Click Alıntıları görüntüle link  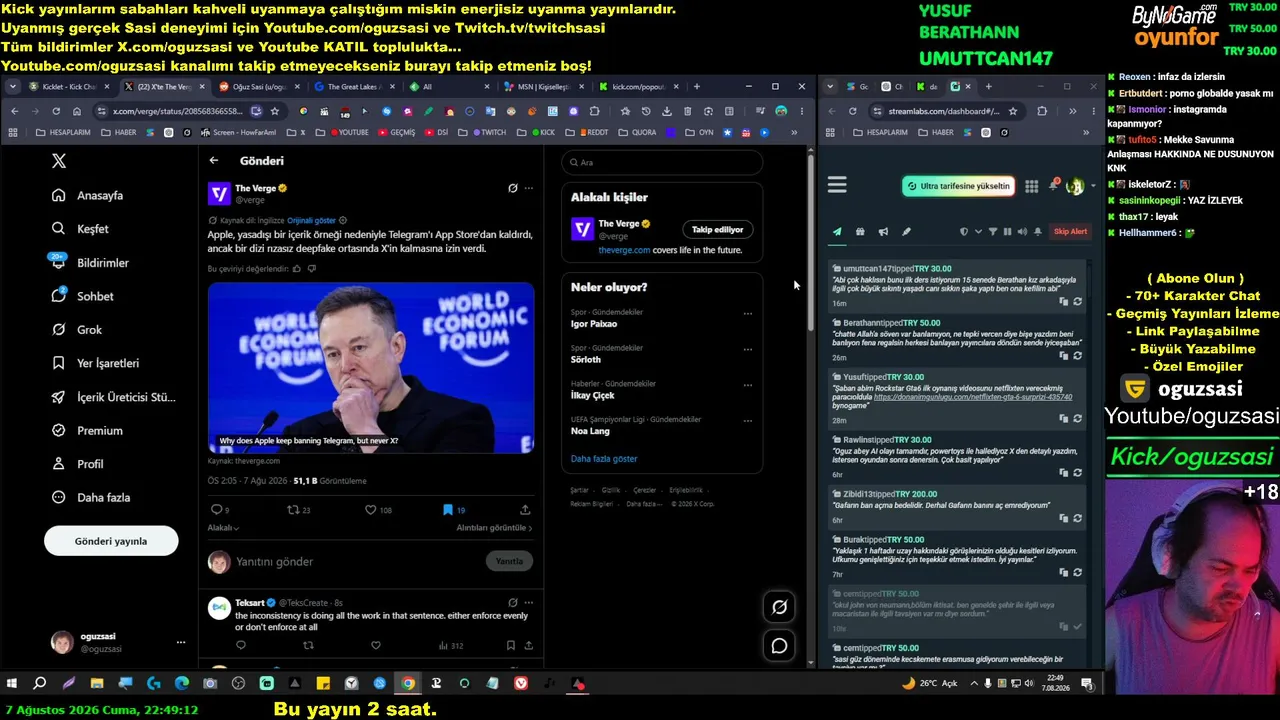coord(494,528)
